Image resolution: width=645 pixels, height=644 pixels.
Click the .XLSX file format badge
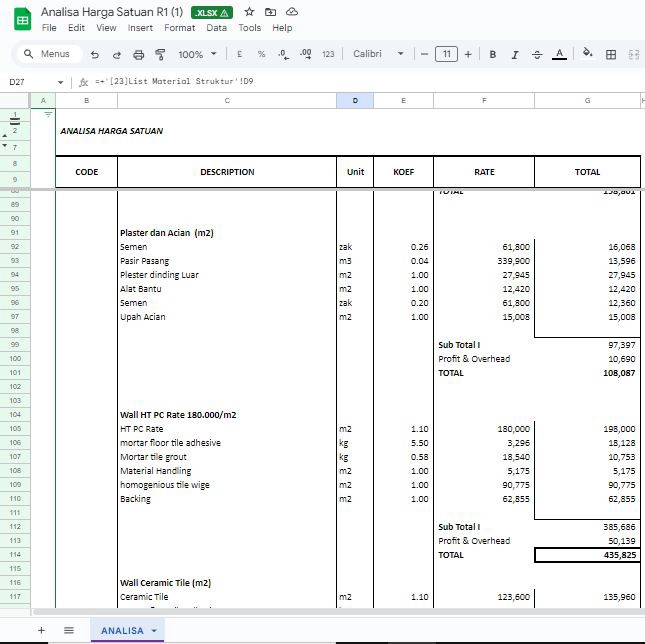pos(212,13)
